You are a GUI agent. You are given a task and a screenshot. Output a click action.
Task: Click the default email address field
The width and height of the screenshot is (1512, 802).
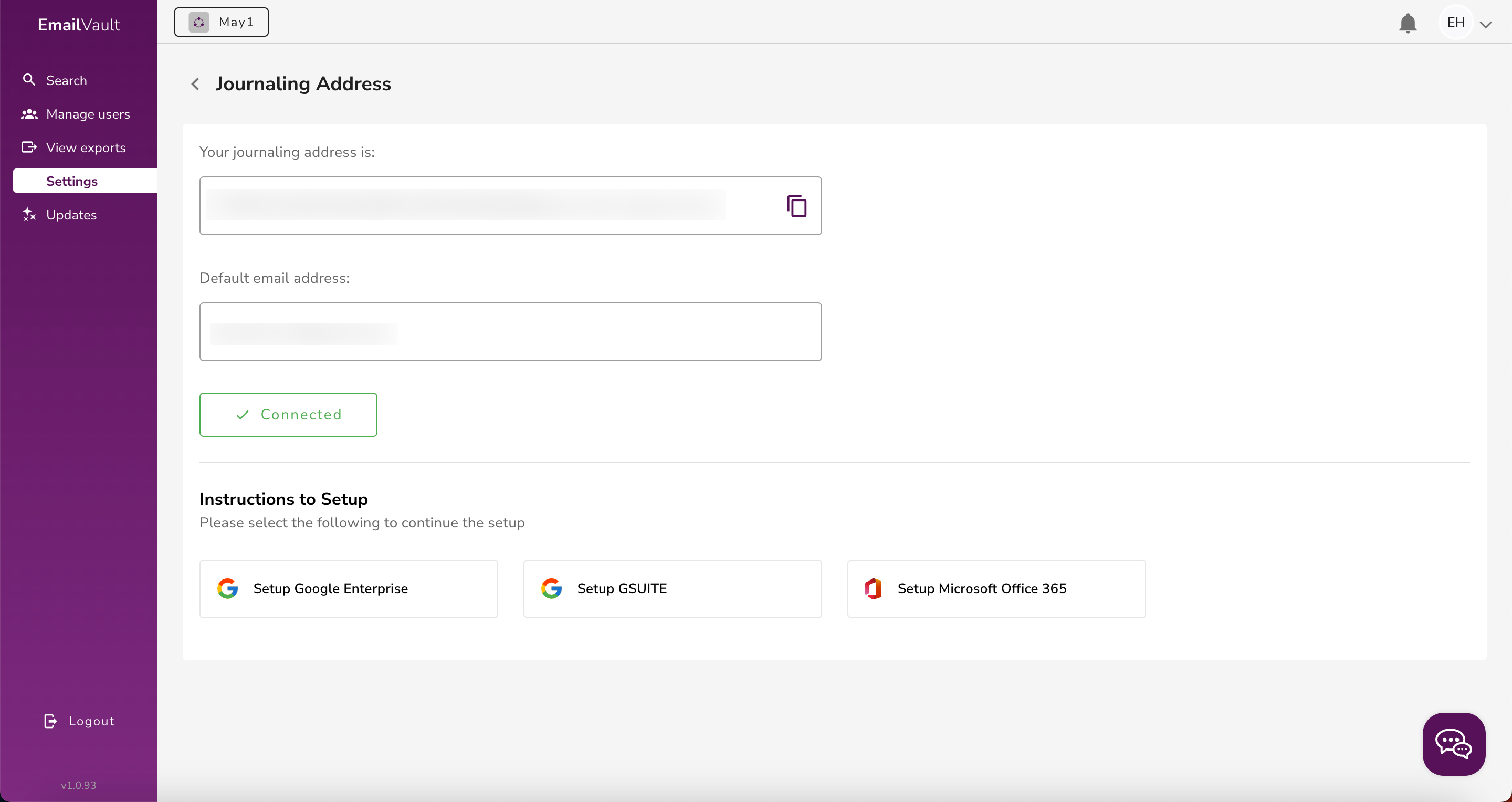tap(510, 332)
